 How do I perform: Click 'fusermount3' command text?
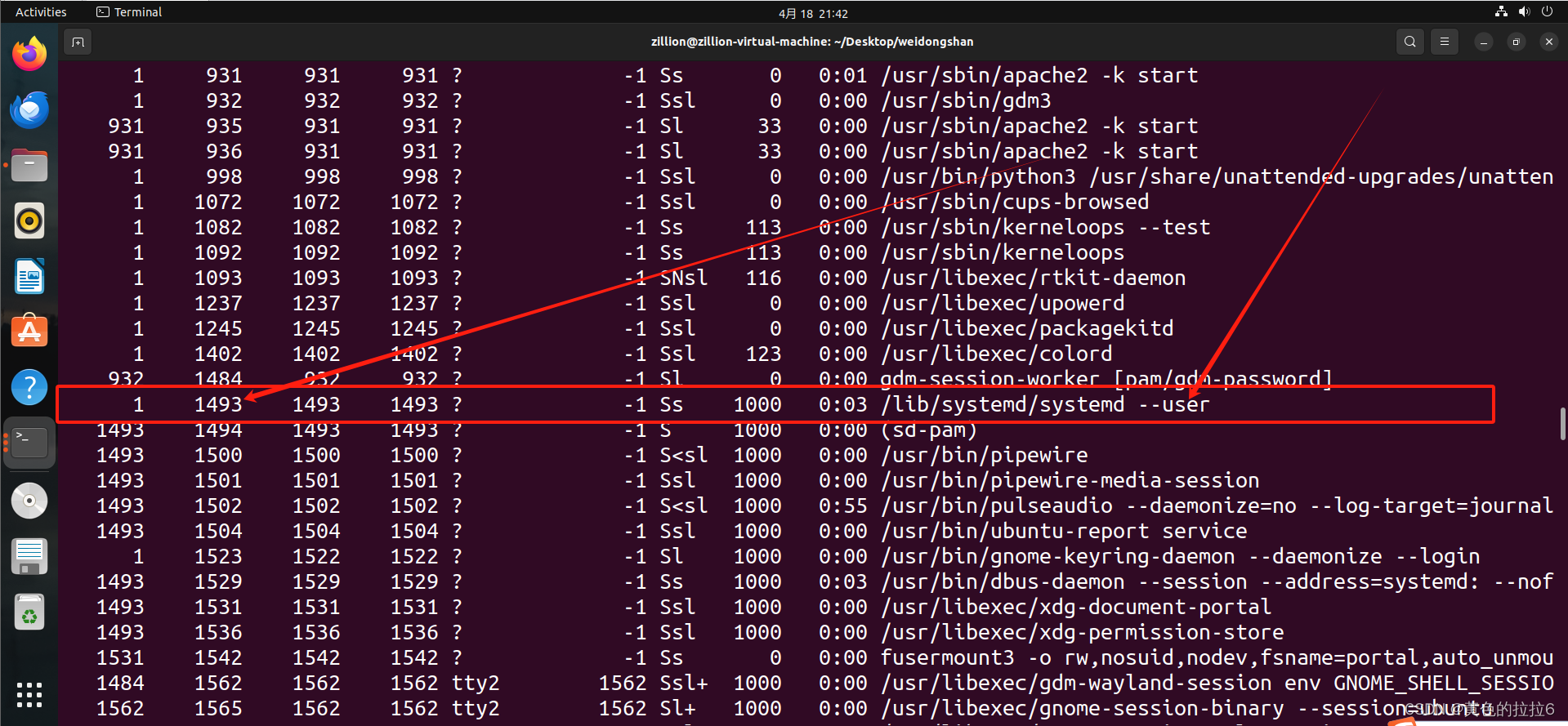click(948, 657)
